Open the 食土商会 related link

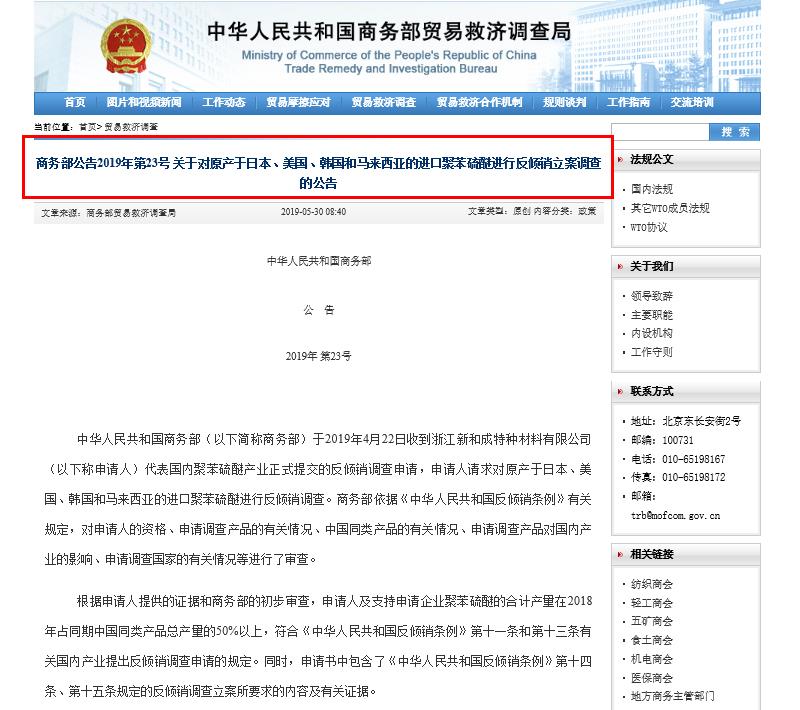[x=652, y=640]
